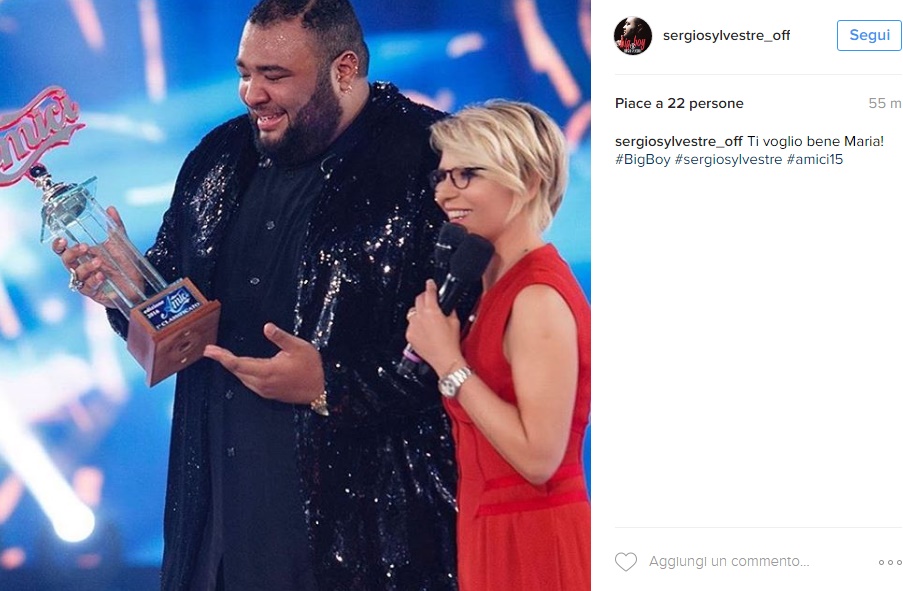Open the #sergiosylvestre hashtag
The height and width of the screenshot is (591, 903).
tap(728, 160)
